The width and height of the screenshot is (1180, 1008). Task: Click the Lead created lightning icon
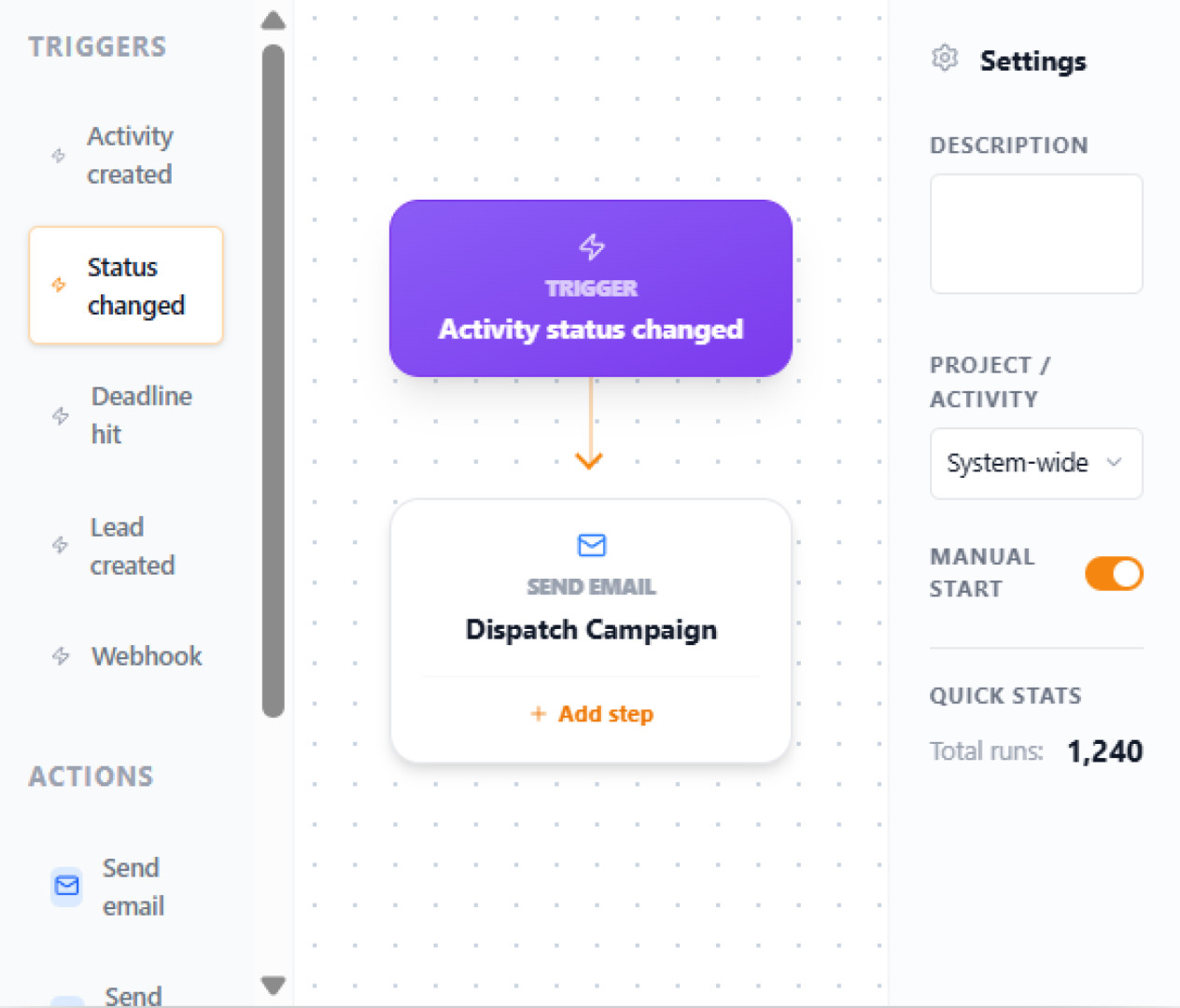tap(61, 545)
